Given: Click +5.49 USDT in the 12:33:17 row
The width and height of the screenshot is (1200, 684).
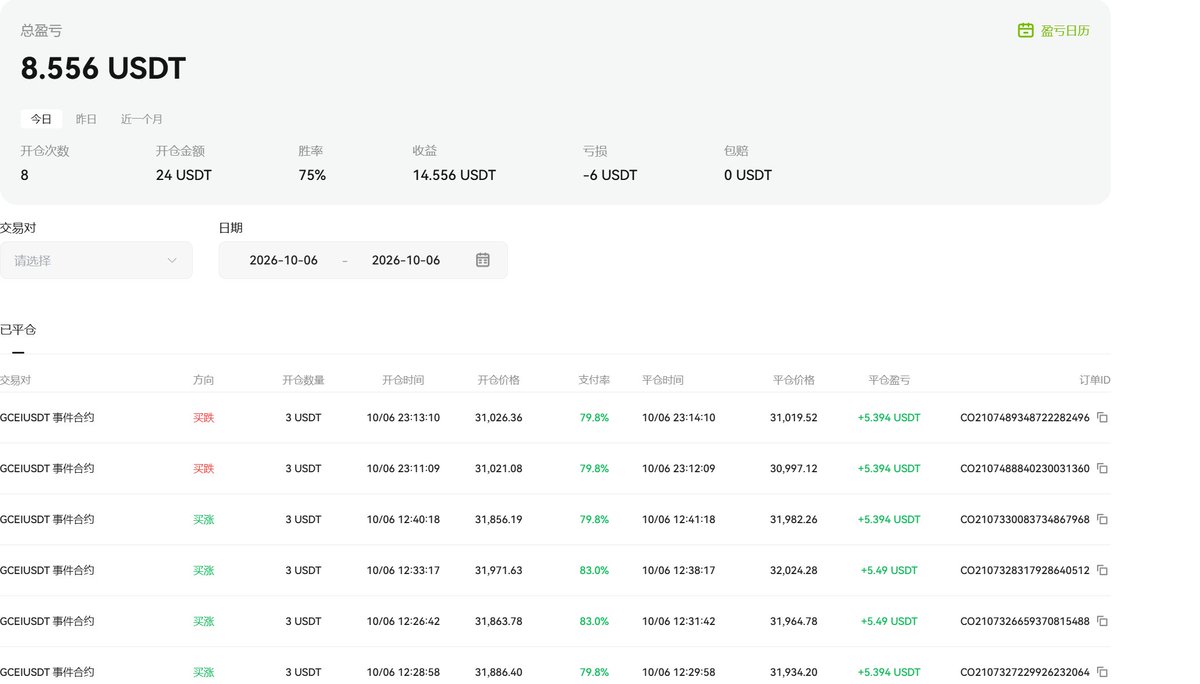Looking at the screenshot, I should (889, 571).
